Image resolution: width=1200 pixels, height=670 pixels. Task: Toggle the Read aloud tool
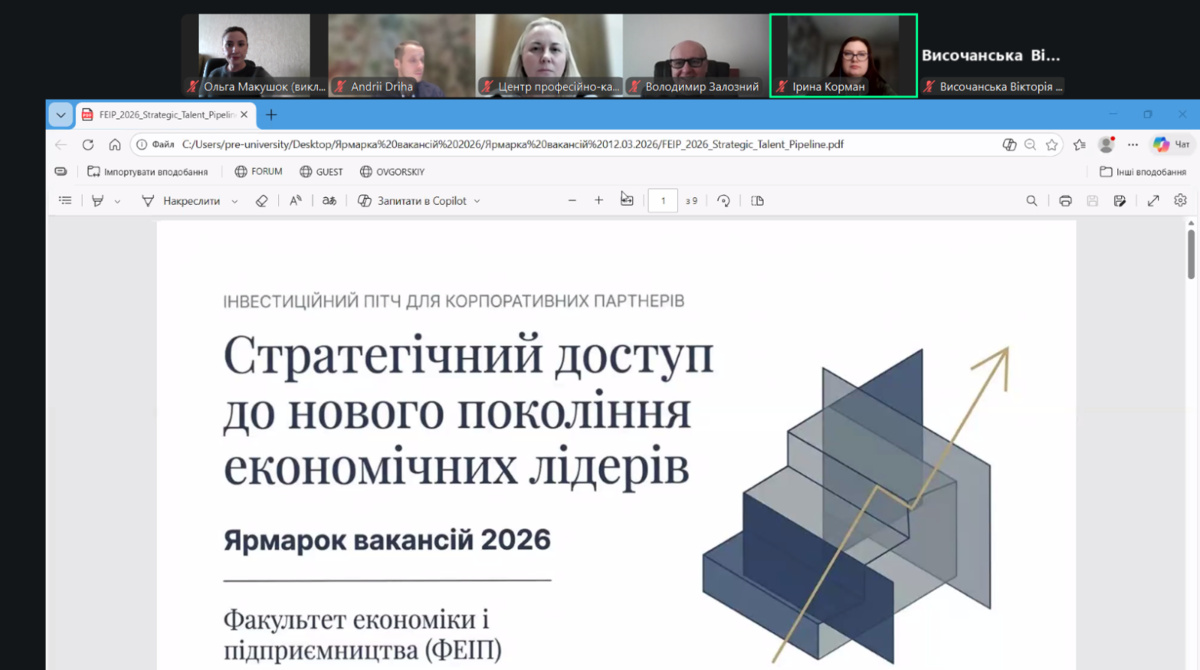click(296, 201)
